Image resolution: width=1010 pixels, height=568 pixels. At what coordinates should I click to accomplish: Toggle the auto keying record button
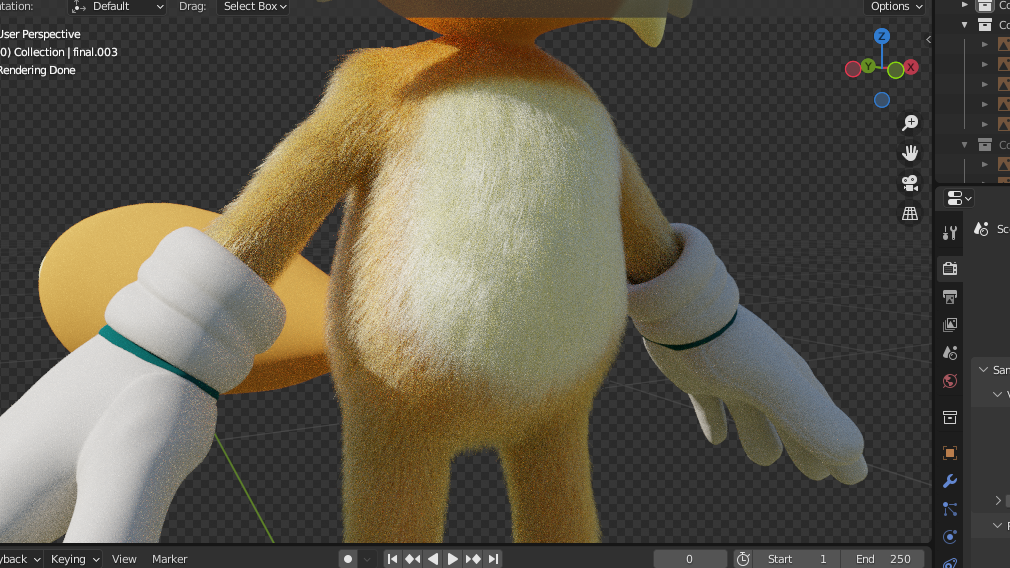coord(348,559)
